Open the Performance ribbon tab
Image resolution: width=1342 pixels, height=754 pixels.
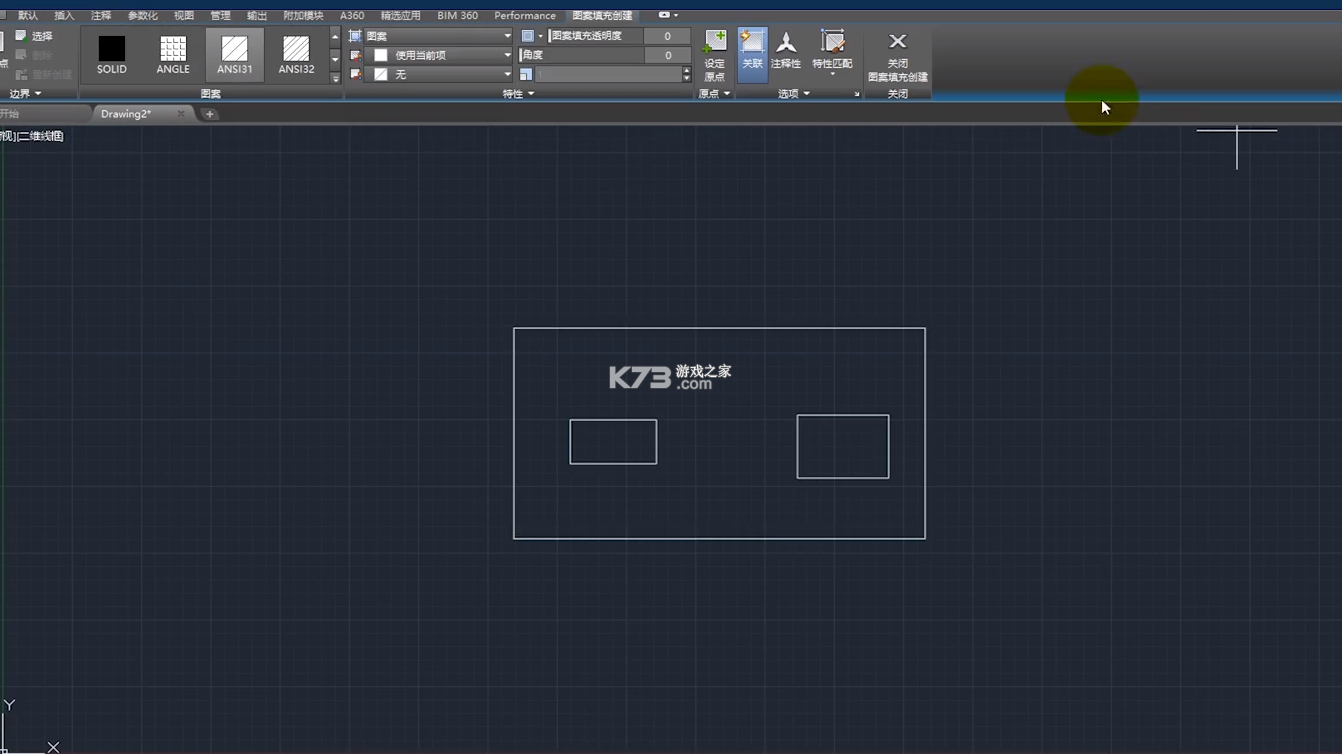pyautogui.click(x=525, y=15)
